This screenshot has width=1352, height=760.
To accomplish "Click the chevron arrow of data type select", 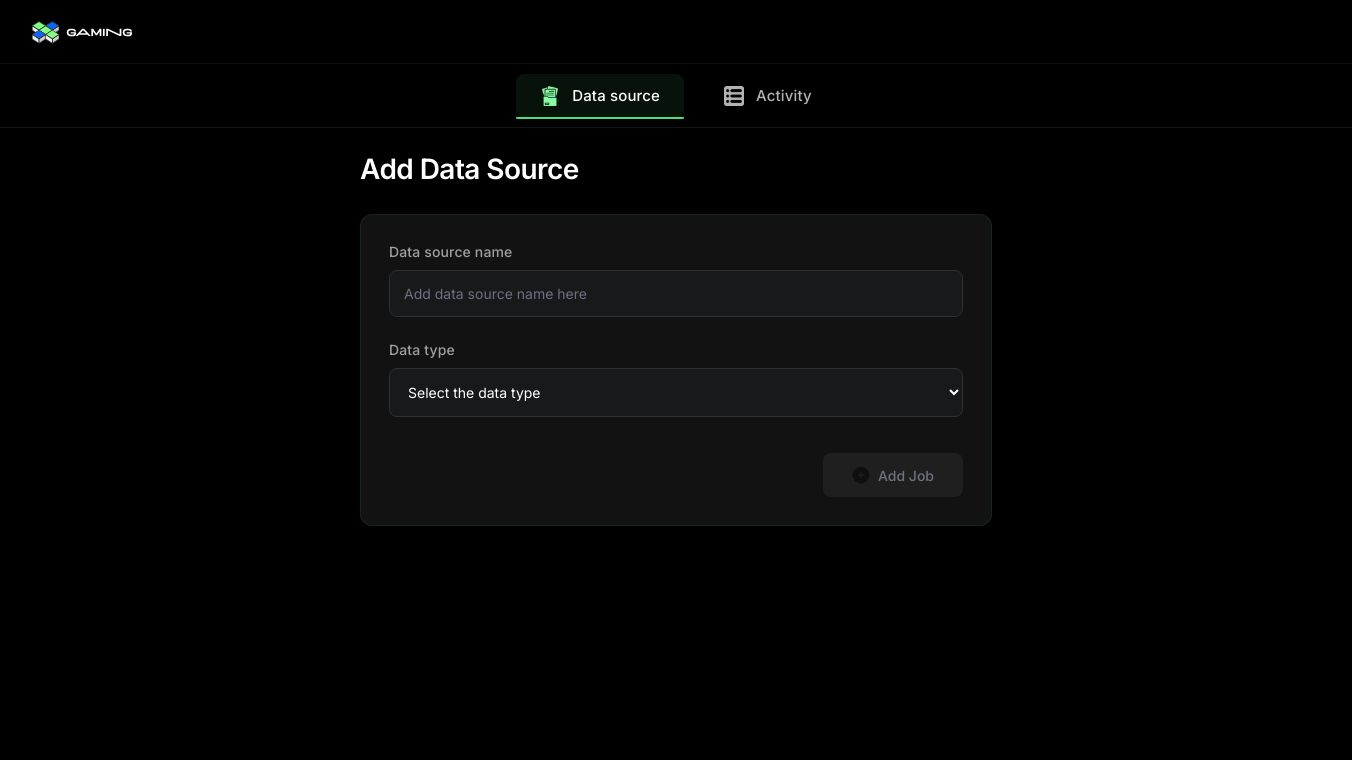I will point(952,393).
